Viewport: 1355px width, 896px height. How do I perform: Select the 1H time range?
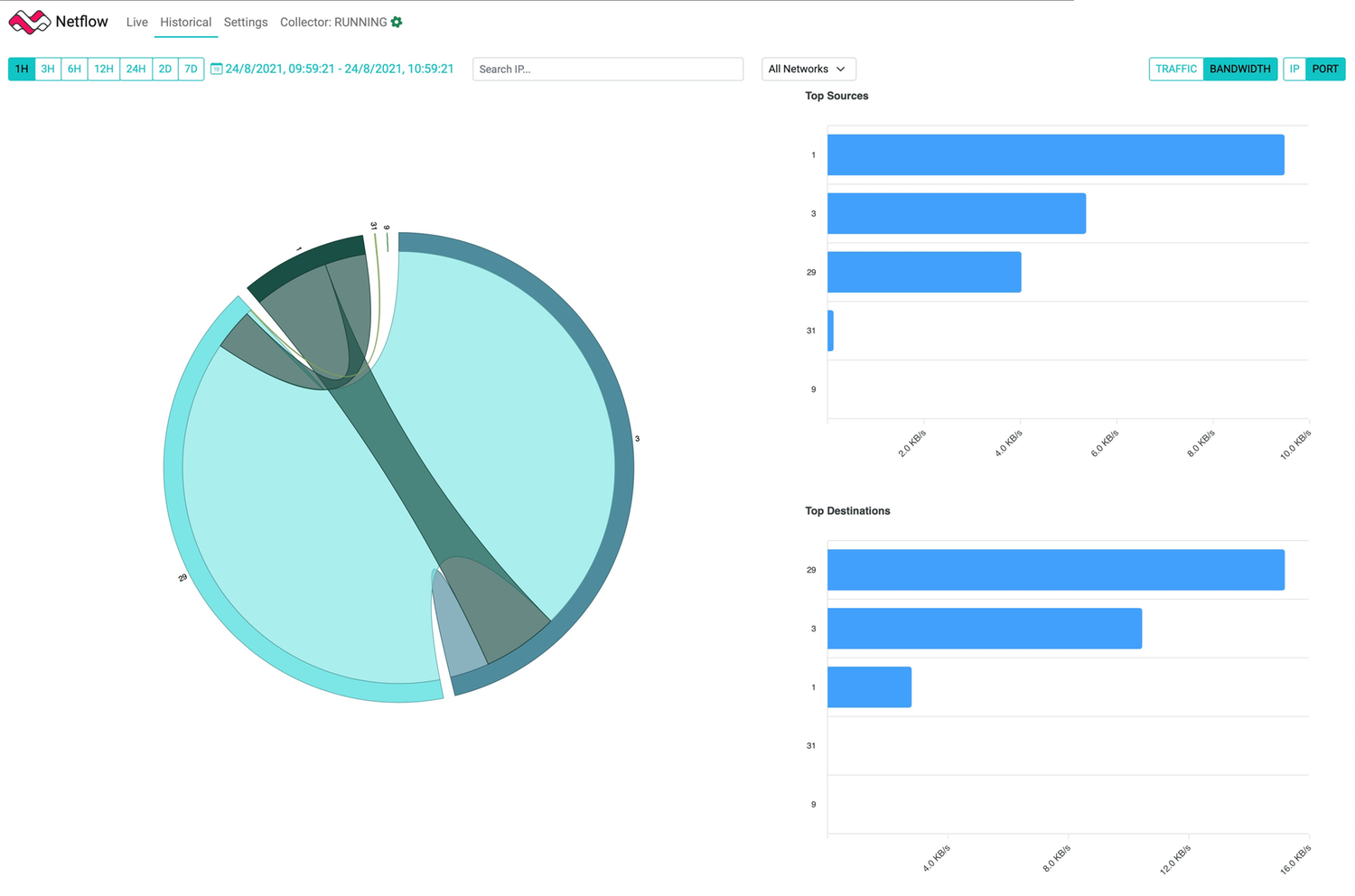click(x=22, y=69)
